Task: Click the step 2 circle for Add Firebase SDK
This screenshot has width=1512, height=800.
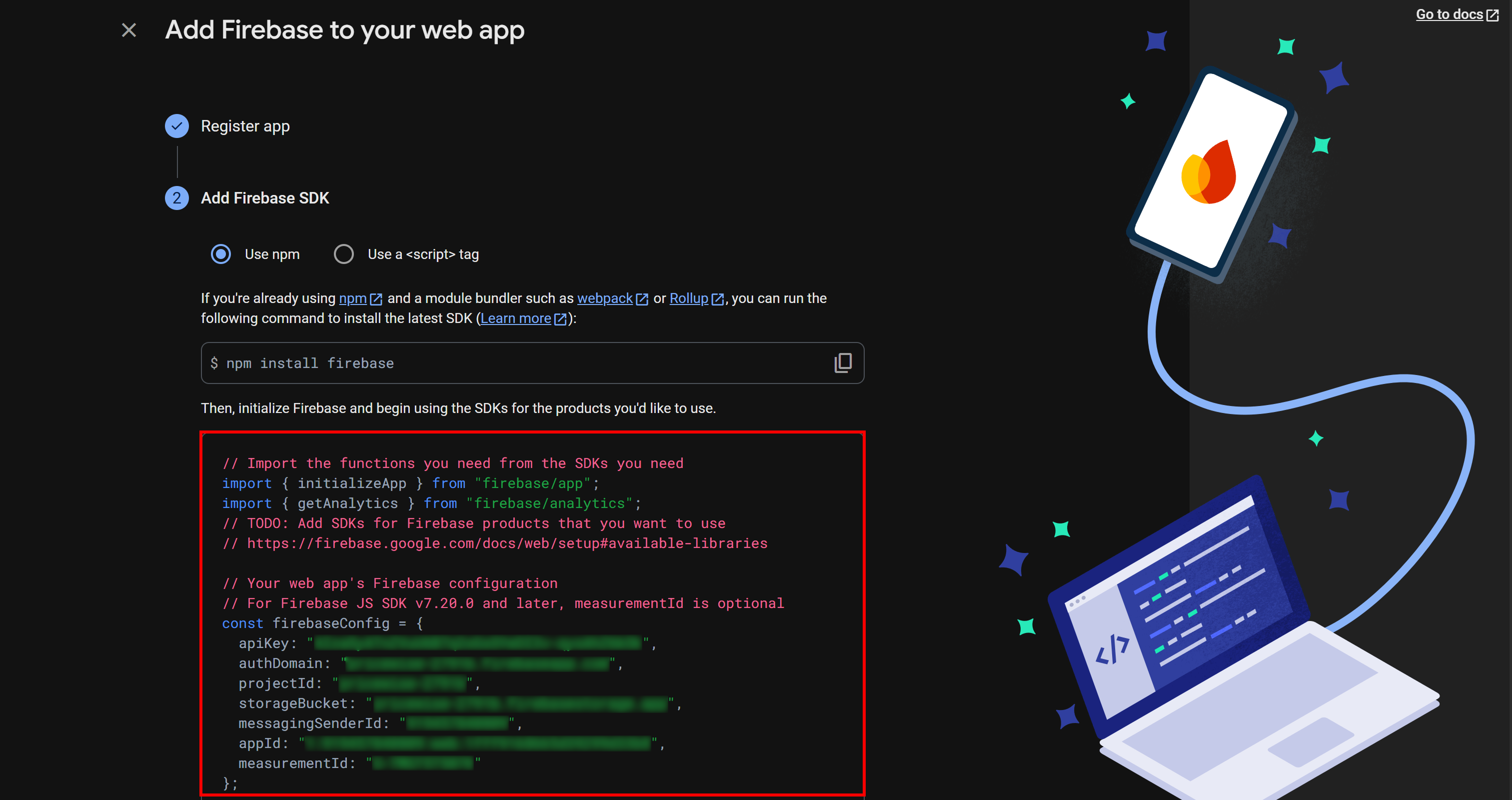Action: (176, 198)
